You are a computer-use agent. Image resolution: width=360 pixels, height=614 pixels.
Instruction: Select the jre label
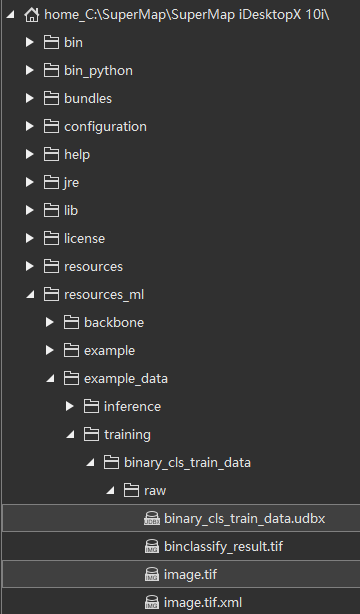tap(71, 183)
